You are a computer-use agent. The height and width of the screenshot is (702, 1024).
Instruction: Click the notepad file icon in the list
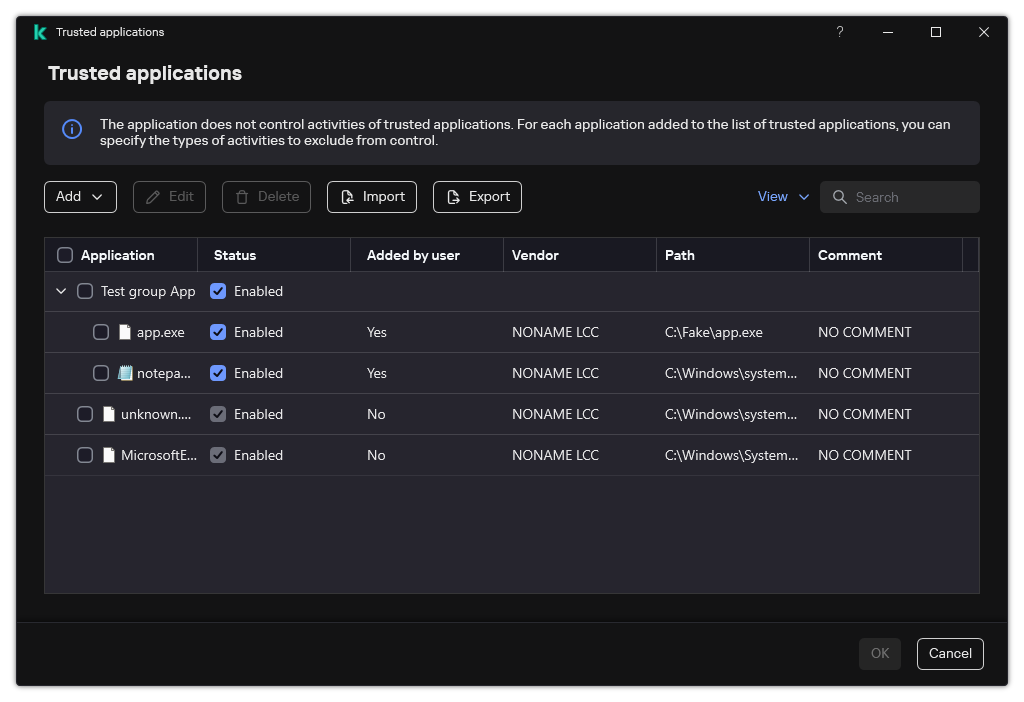(x=124, y=372)
